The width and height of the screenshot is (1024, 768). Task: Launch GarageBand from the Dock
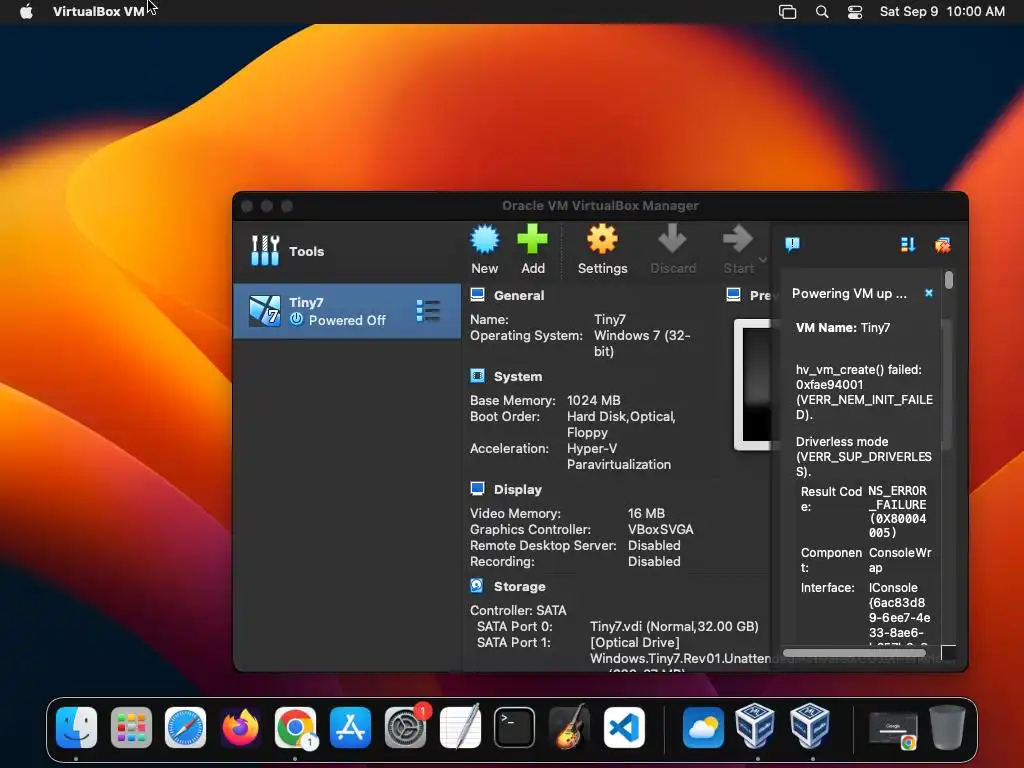[569, 726]
